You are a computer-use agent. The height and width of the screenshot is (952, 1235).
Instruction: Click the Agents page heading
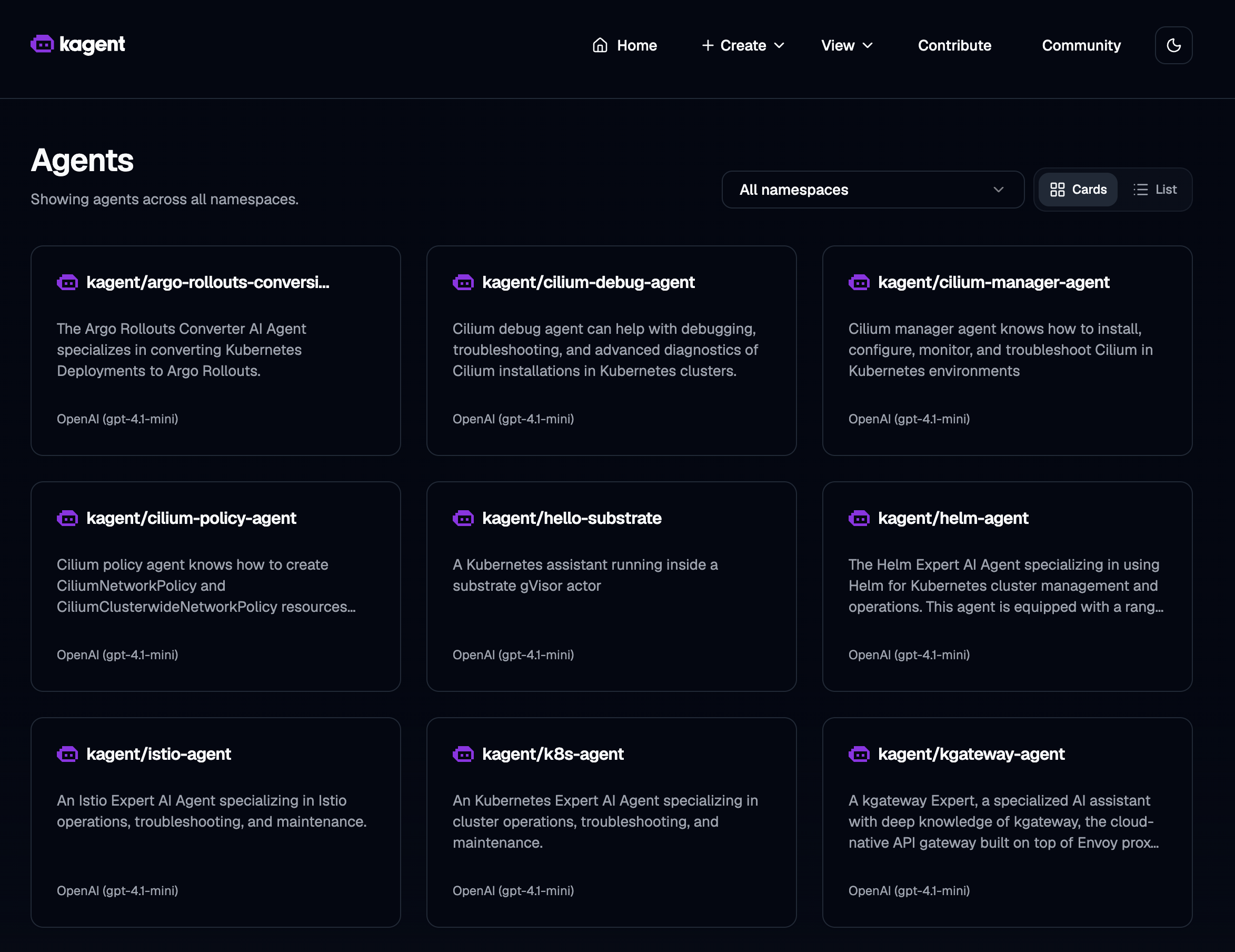[82, 161]
